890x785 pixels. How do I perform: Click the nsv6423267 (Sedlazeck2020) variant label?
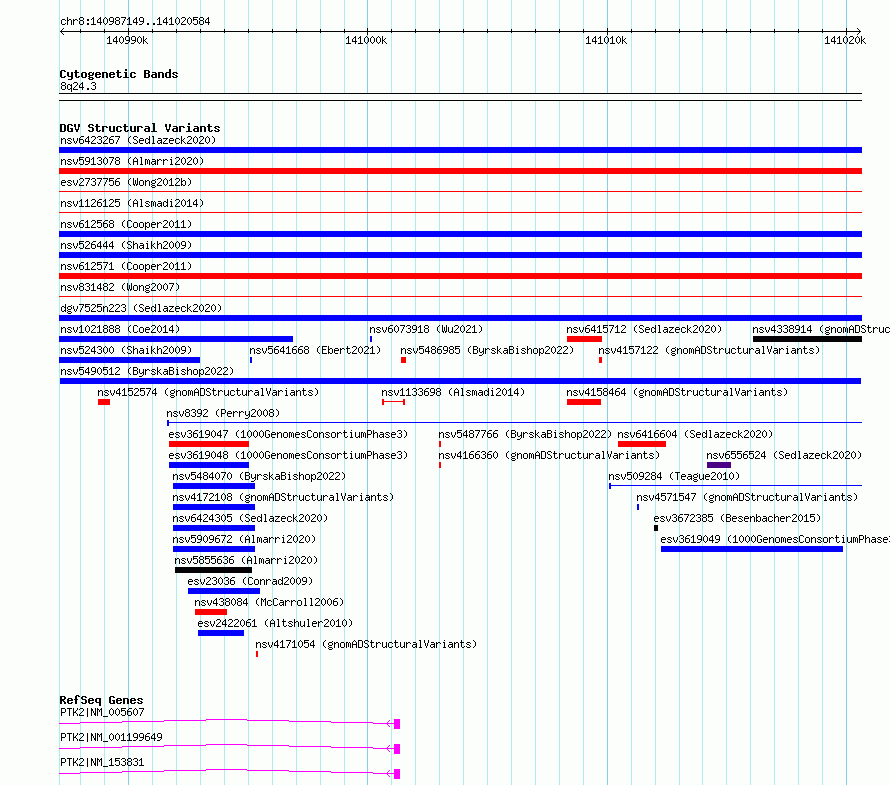[x=138, y=140]
